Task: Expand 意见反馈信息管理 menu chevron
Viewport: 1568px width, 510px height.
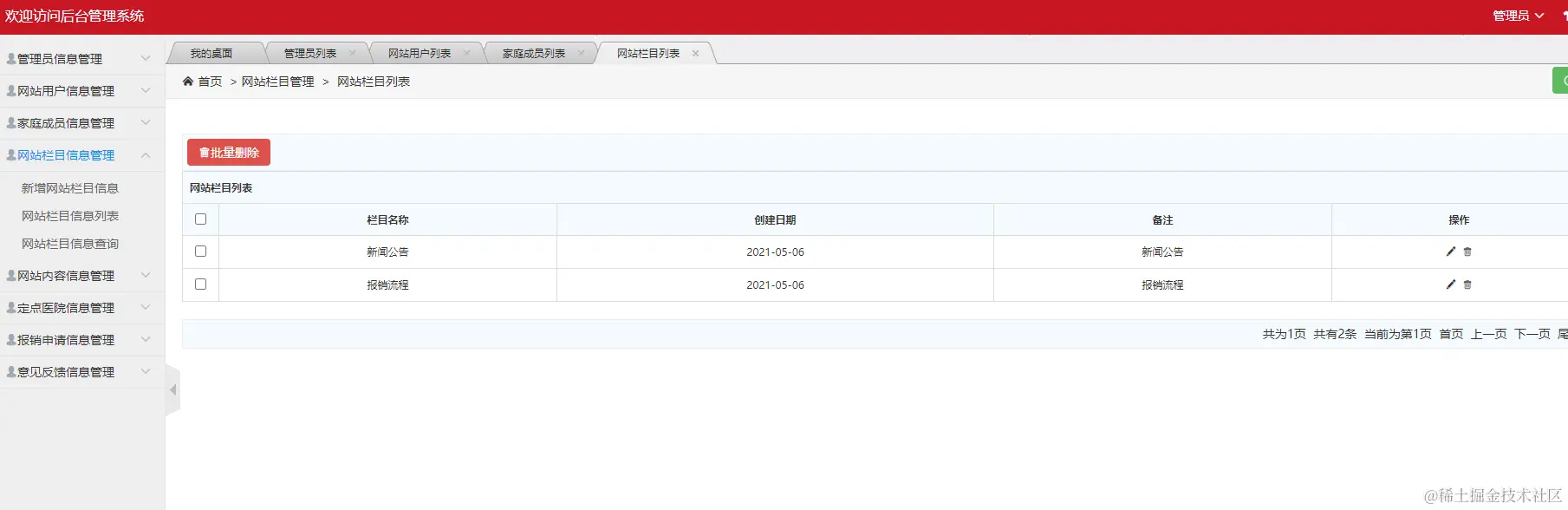Action: [146, 371]
